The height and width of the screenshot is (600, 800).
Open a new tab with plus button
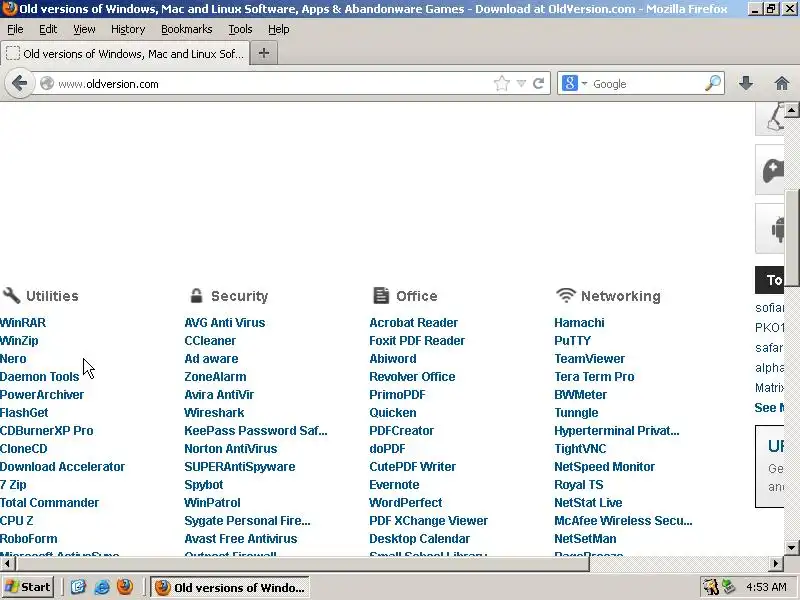pos(264,53)
